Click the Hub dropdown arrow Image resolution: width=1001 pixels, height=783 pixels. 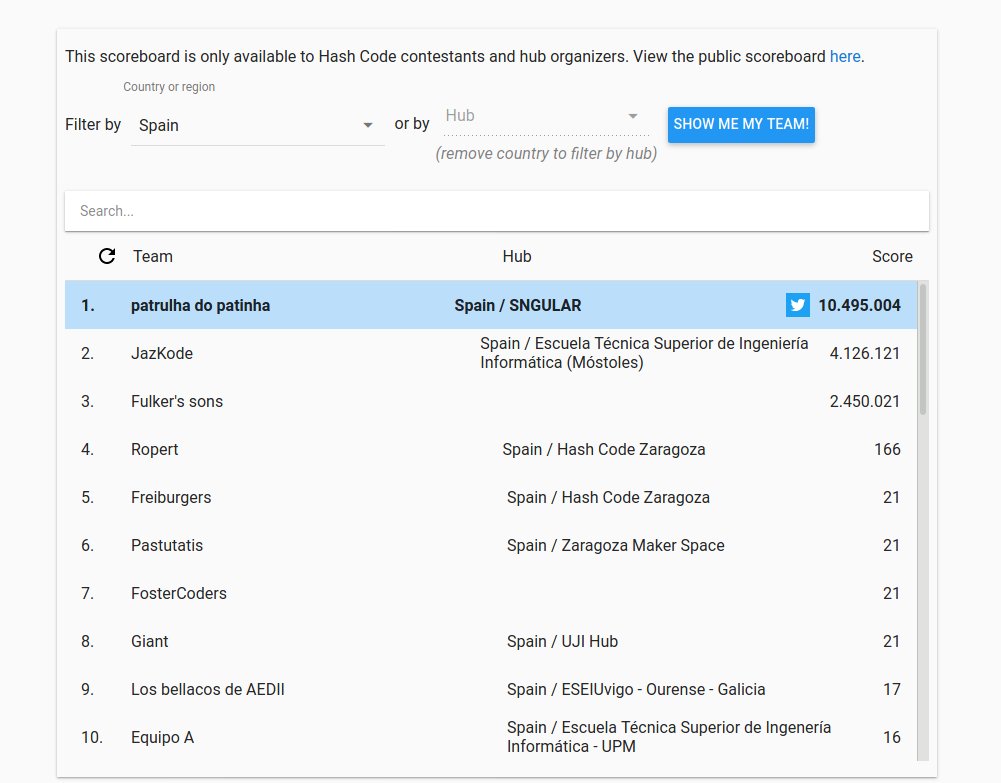(633, 116)
